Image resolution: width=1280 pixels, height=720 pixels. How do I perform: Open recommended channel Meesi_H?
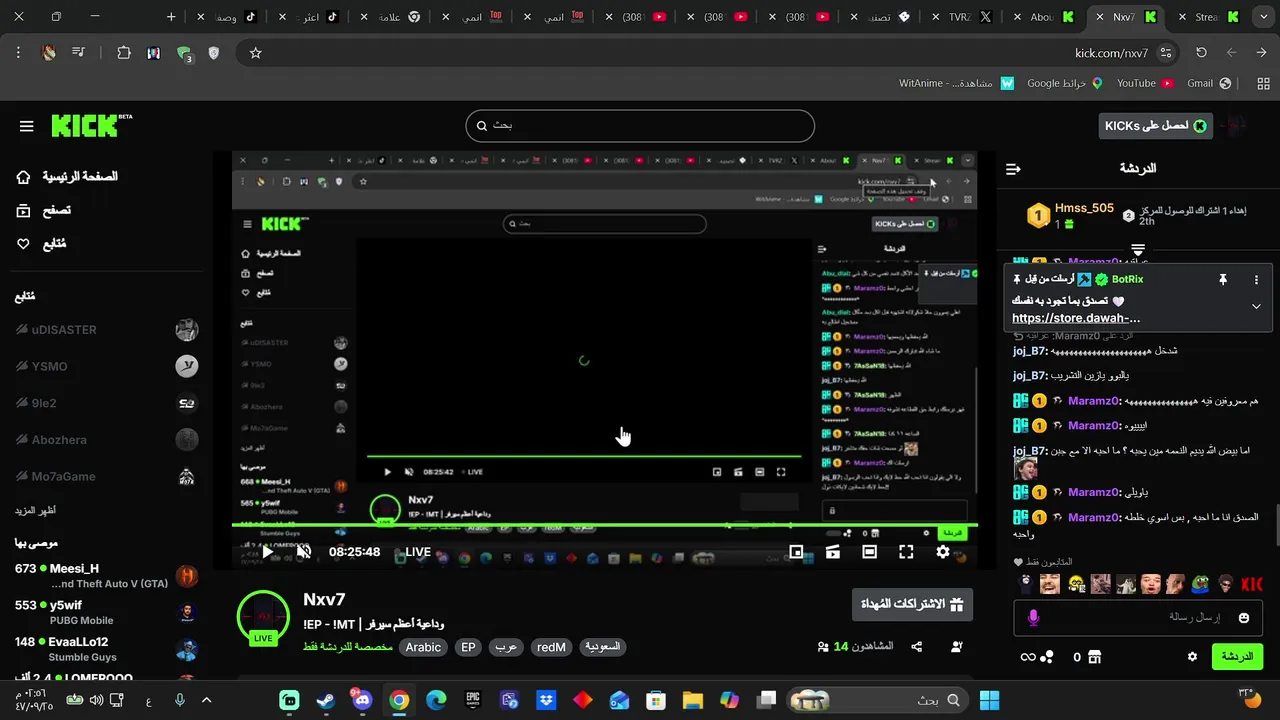click(106, 576)
